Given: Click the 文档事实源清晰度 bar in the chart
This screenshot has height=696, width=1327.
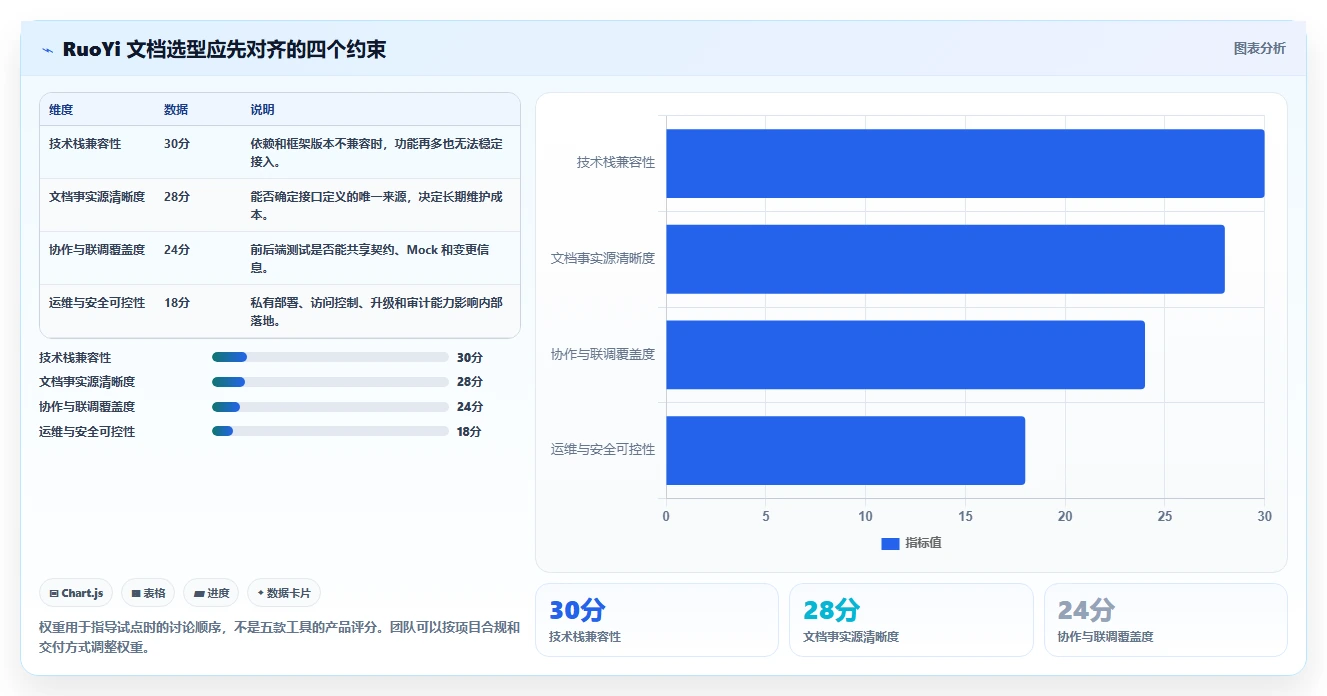Looking at the screenshot, I should click(x=945, y=259).
